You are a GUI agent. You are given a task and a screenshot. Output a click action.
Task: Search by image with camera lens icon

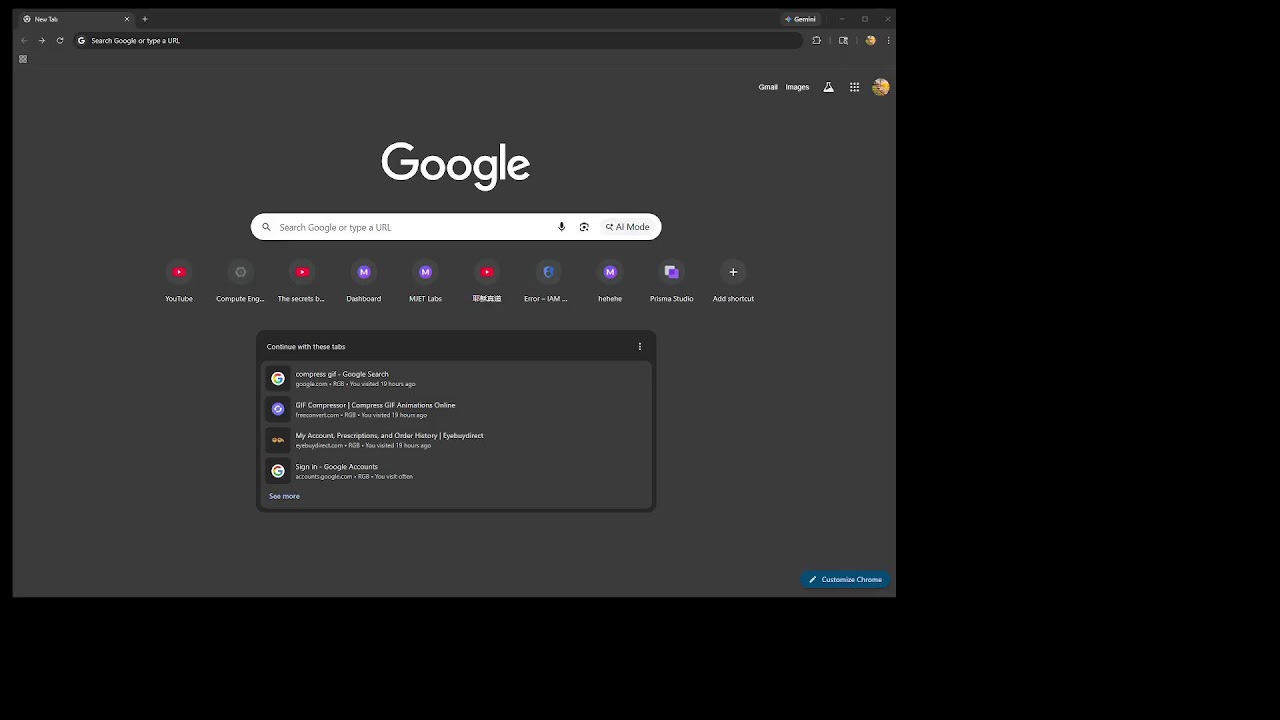click(x=584, y=227)
